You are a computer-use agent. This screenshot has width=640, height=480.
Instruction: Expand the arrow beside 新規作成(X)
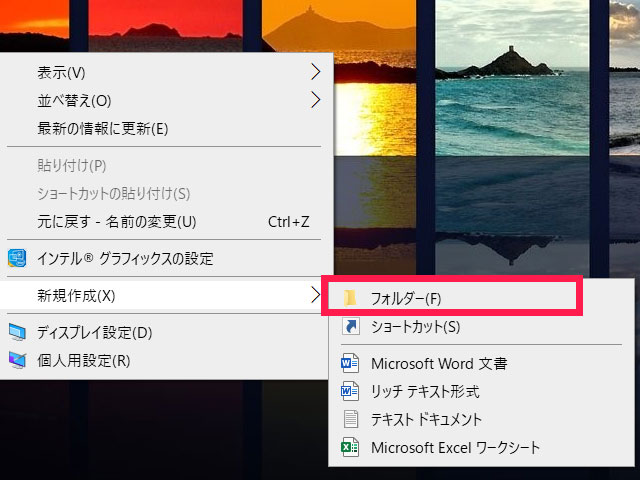click(315, 295)
